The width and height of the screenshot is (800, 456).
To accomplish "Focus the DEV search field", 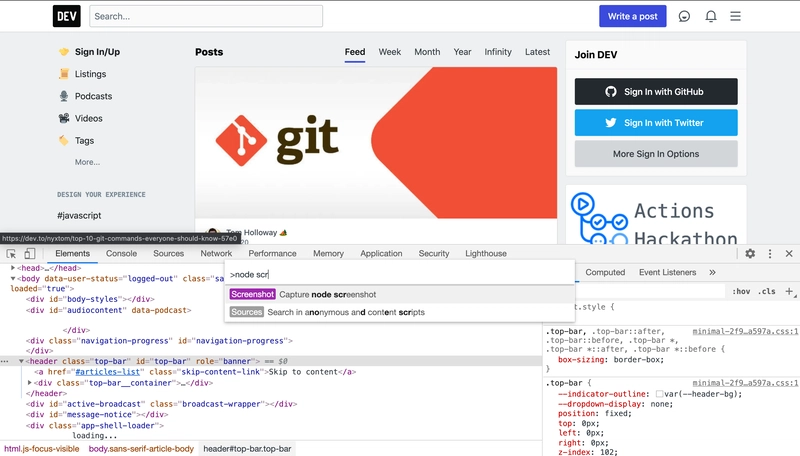I will (206, 16).
